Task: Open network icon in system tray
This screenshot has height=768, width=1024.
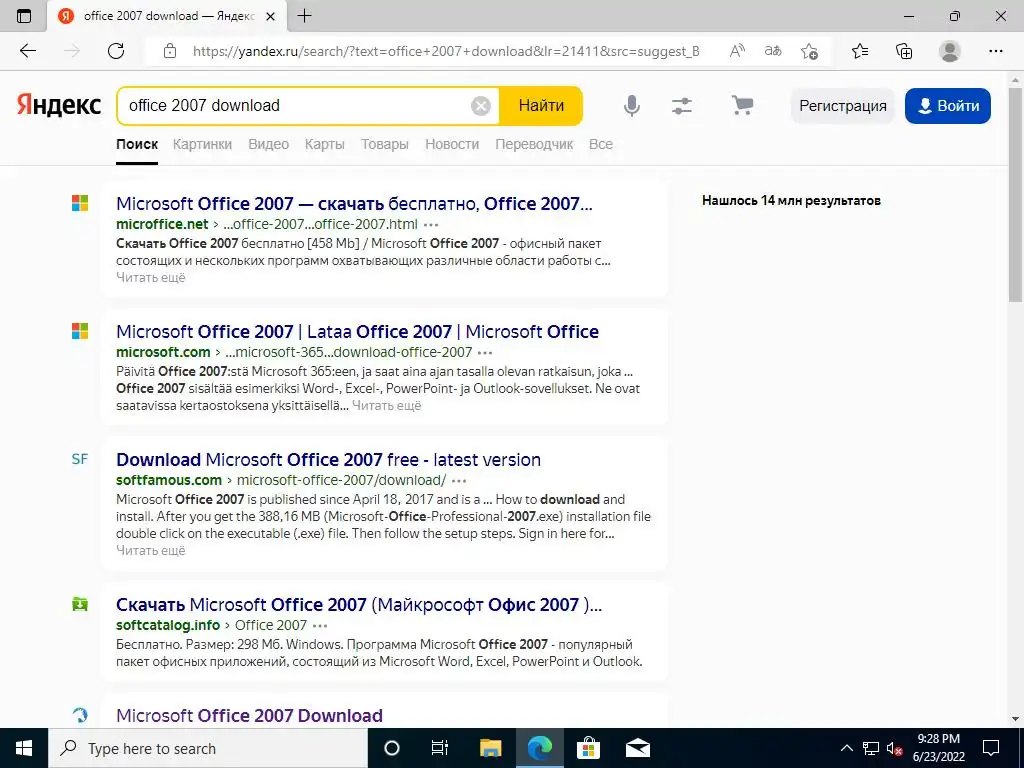Action: (x=871, y=748)
